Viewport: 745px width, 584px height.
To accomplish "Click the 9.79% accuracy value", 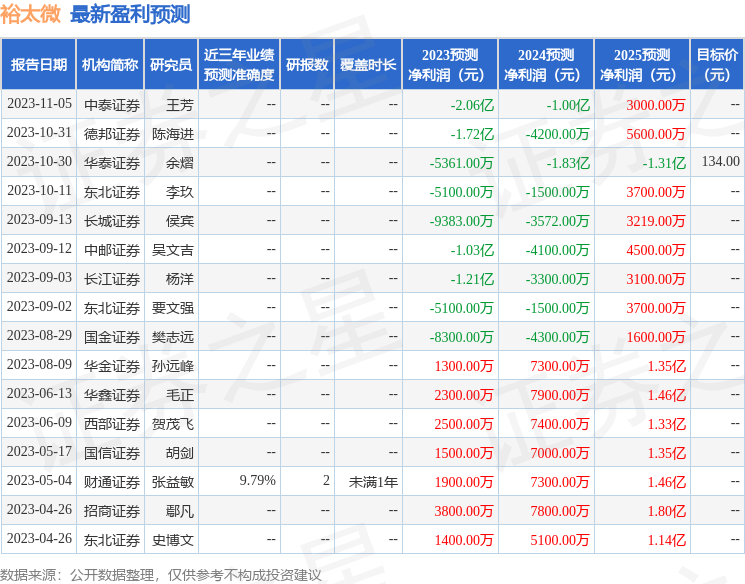I will pos(258,480).
